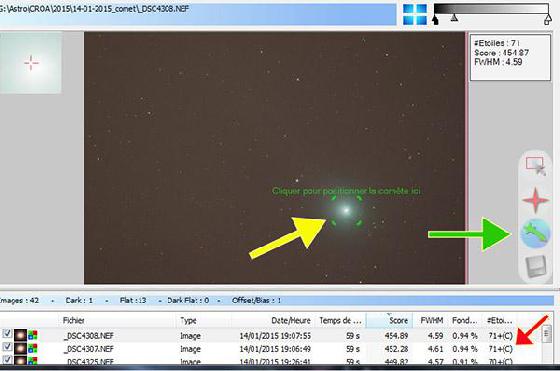The height and width of the screenshot is (371, 560).
Task: Uncheck the _DSC4308.NEF file checkbox
Action: coord(7,334)
